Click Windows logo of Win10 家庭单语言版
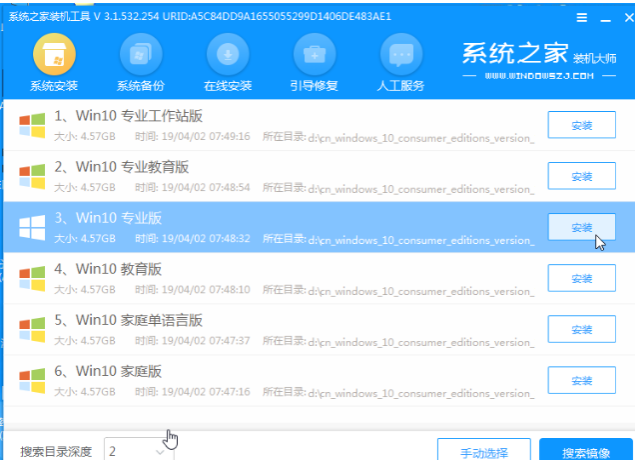637x462 pixels. (x=32, y=330)
